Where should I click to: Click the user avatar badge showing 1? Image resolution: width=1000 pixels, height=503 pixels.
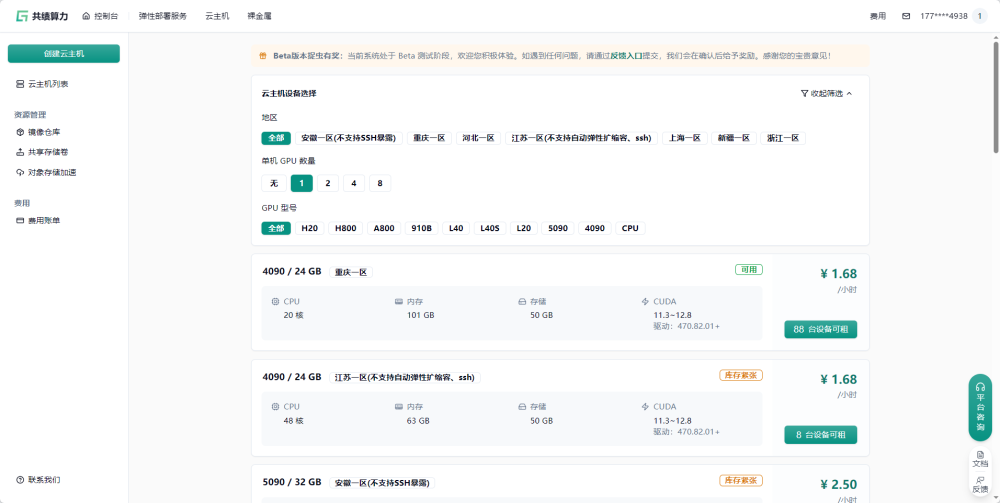click(980, 16)
